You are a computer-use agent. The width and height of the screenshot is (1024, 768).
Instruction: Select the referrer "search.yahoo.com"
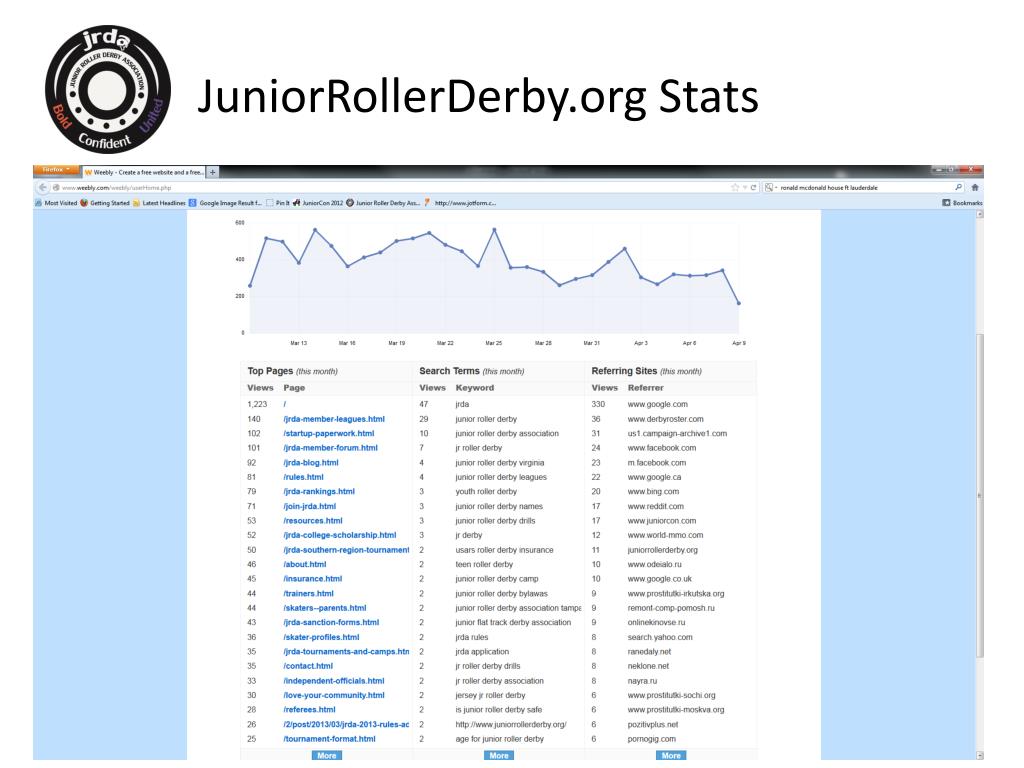coord(660,637)
